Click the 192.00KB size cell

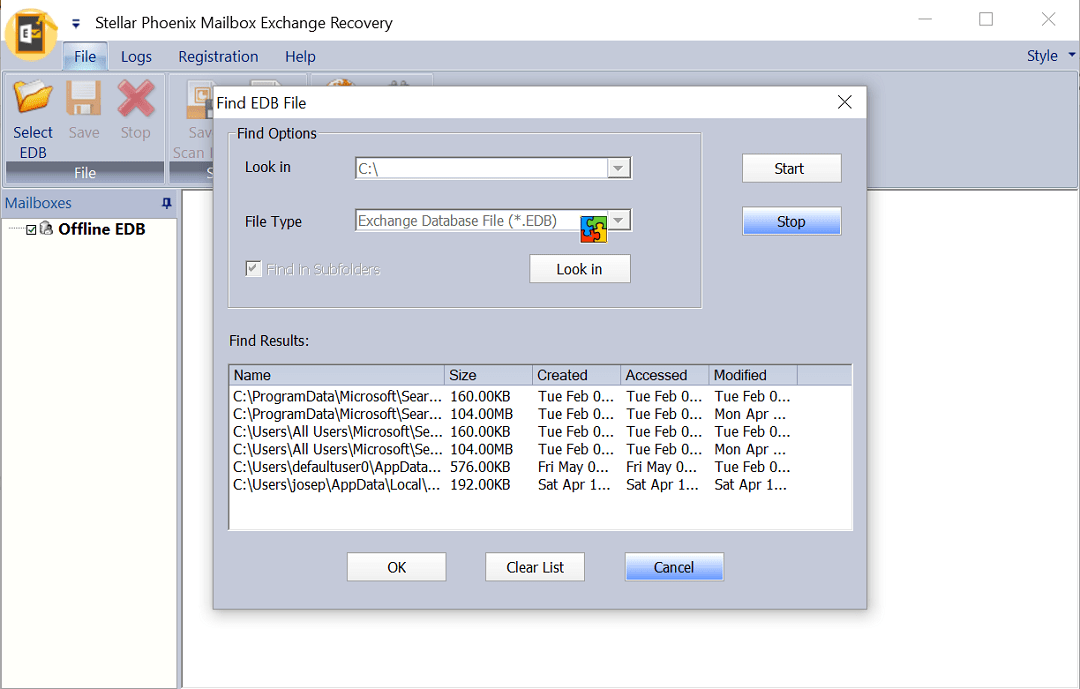click(481, 485)
